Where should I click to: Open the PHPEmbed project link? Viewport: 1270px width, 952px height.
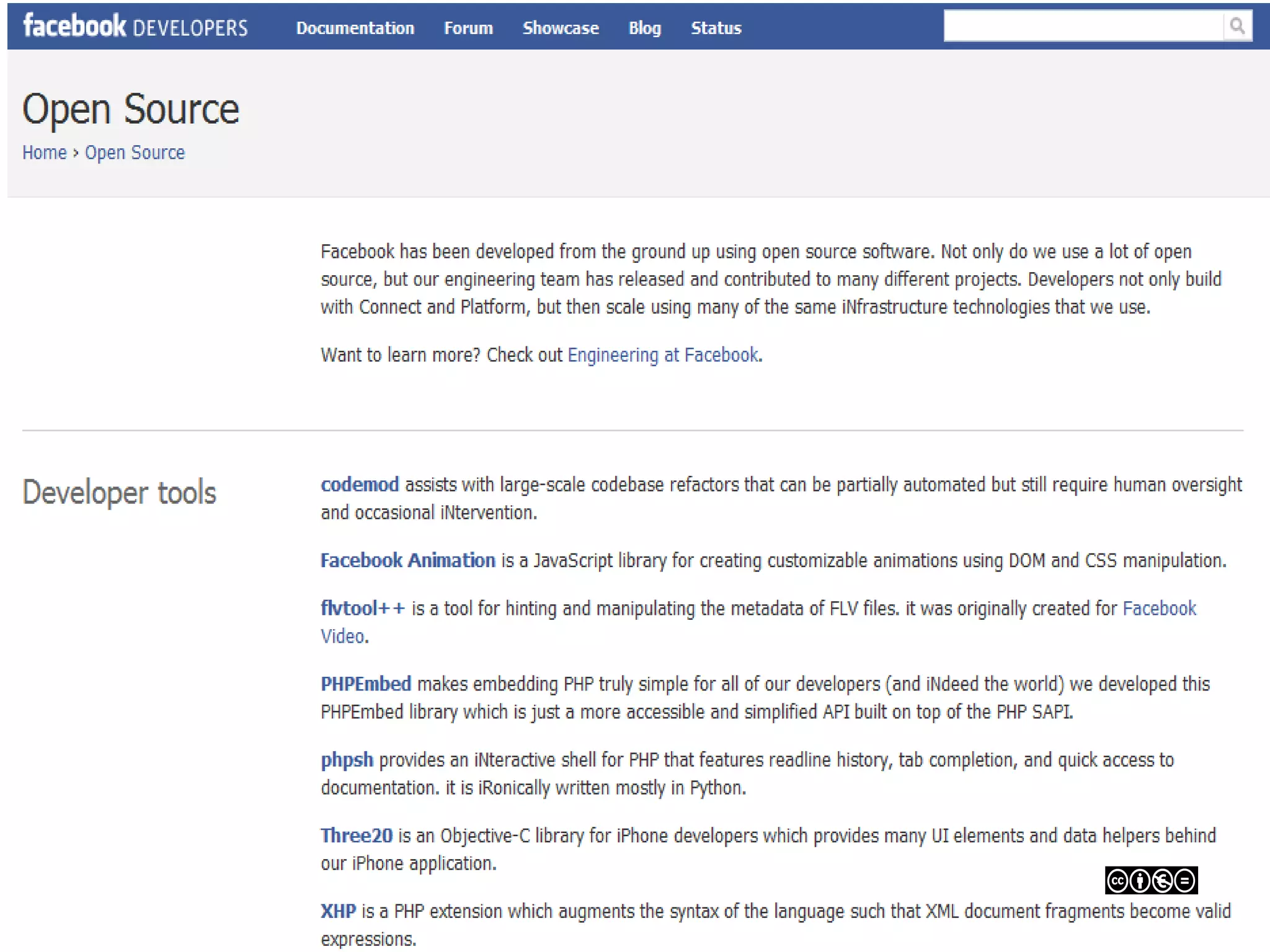365,684
